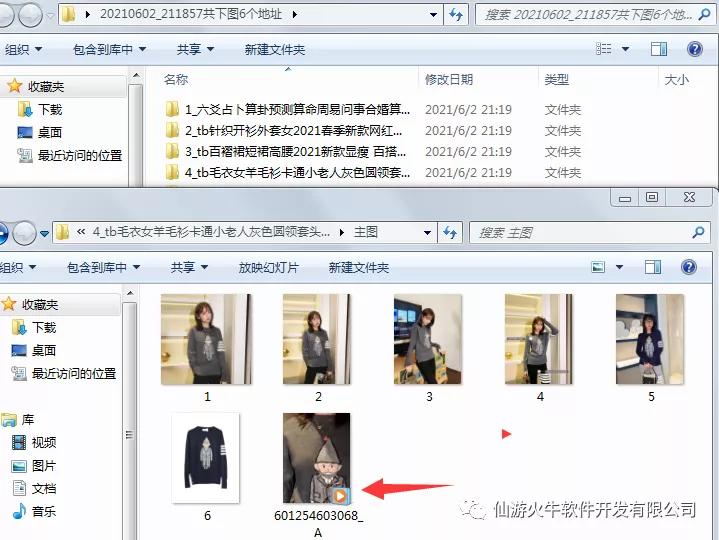Open 下载 in back window favorites
The width and height of the screenshot is (719, 540).
pos(40,110)
